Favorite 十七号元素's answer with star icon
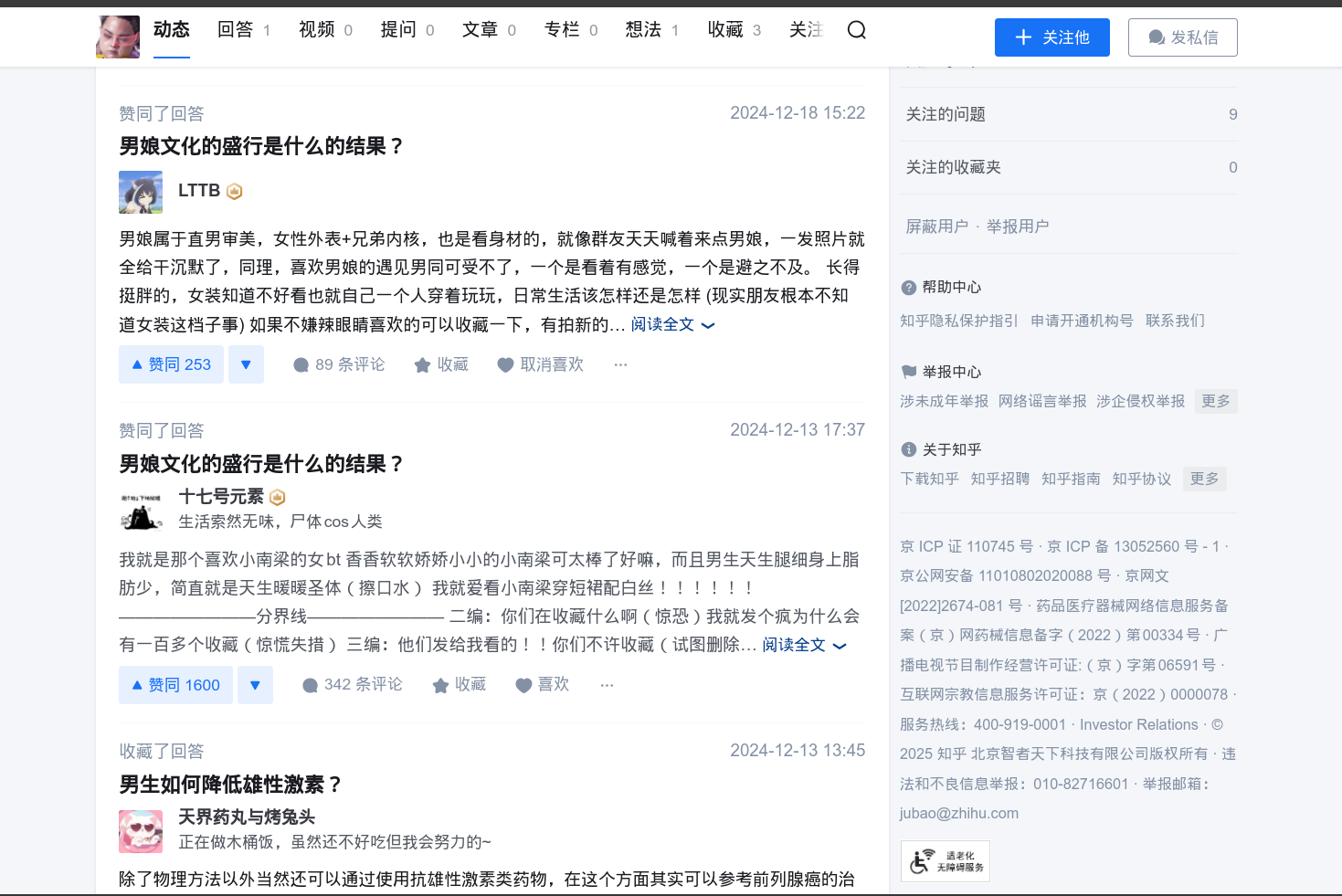 [440, 685]
